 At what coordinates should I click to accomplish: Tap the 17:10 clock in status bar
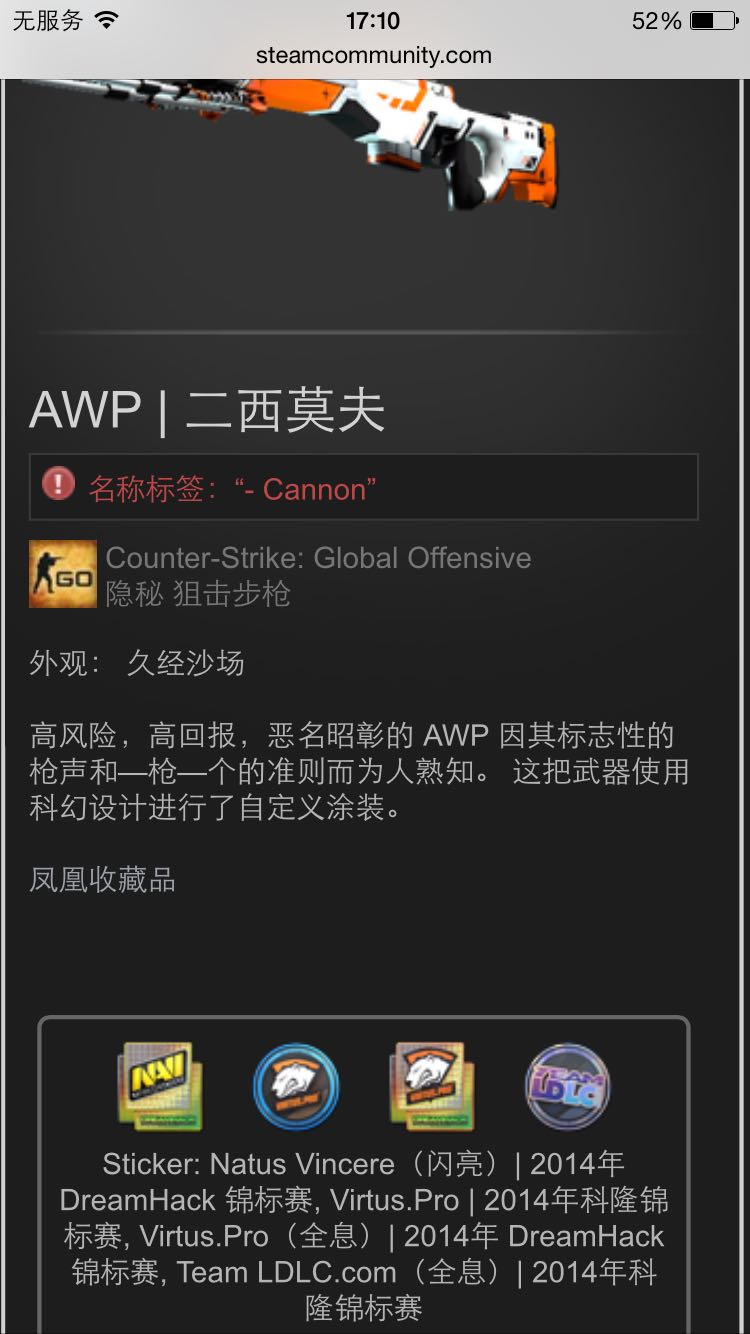[373, 21]
